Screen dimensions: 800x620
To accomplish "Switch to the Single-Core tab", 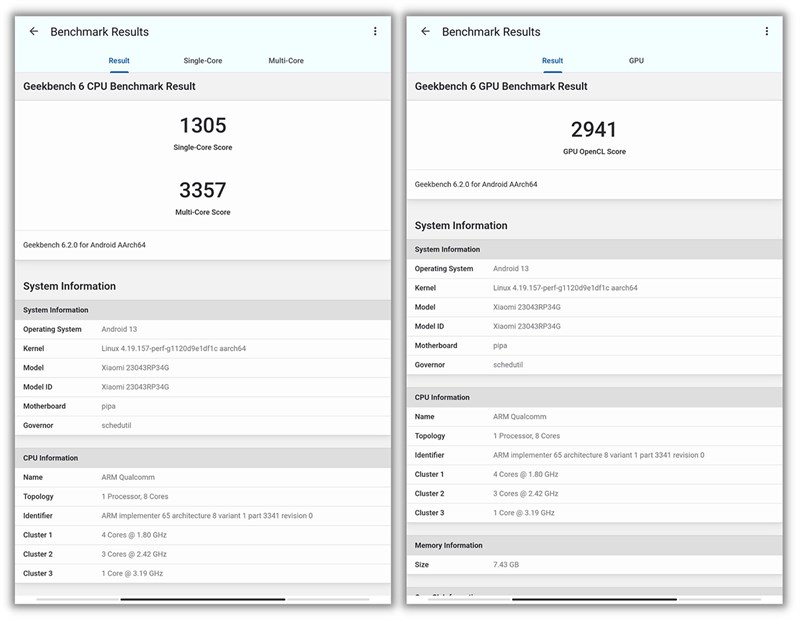I will pyautogui.click(x=203, y=61).
